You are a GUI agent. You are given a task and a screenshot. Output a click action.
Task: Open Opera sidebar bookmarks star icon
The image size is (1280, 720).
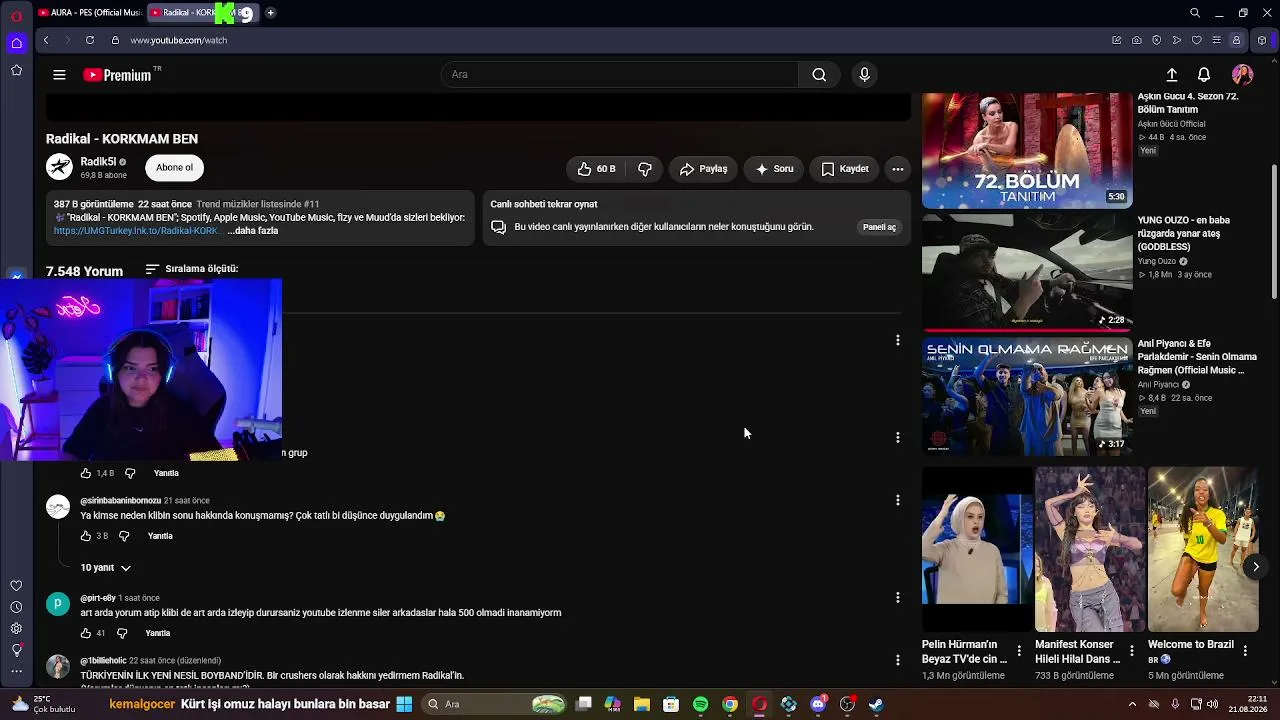[x=16, y=70]
